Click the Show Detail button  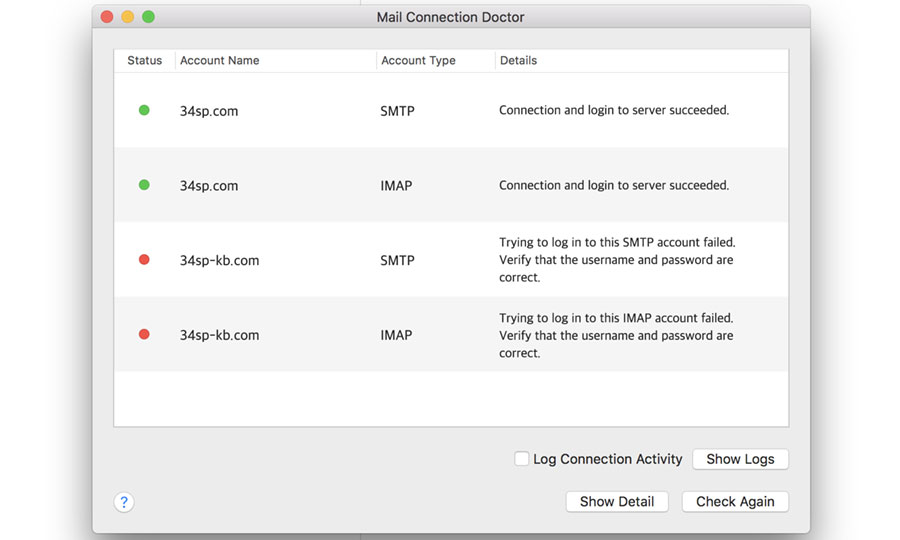617,502
